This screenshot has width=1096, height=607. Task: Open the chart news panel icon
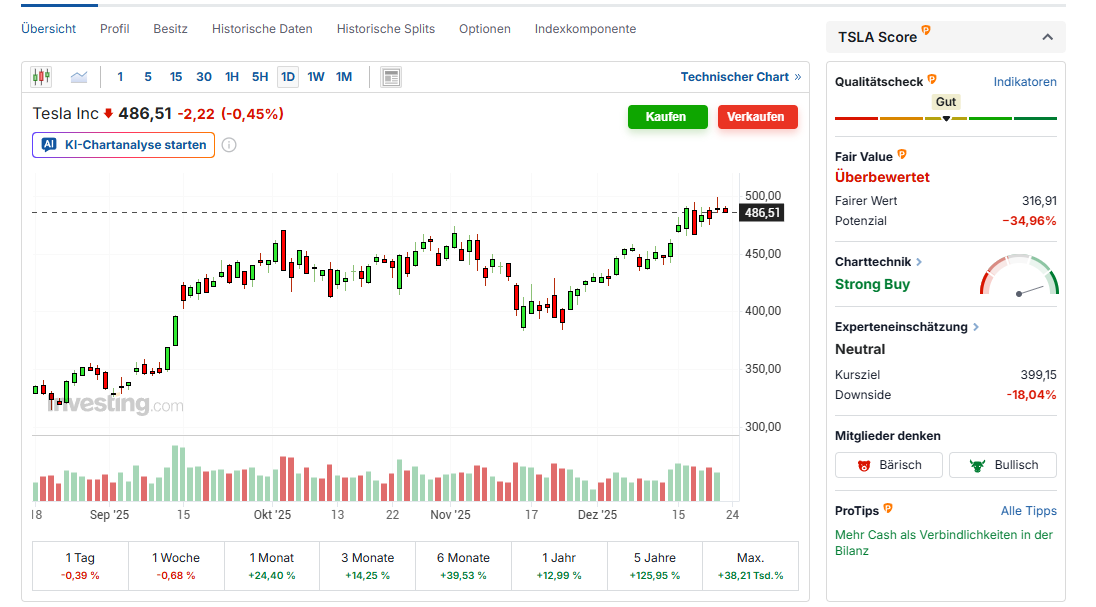[391, 77]
